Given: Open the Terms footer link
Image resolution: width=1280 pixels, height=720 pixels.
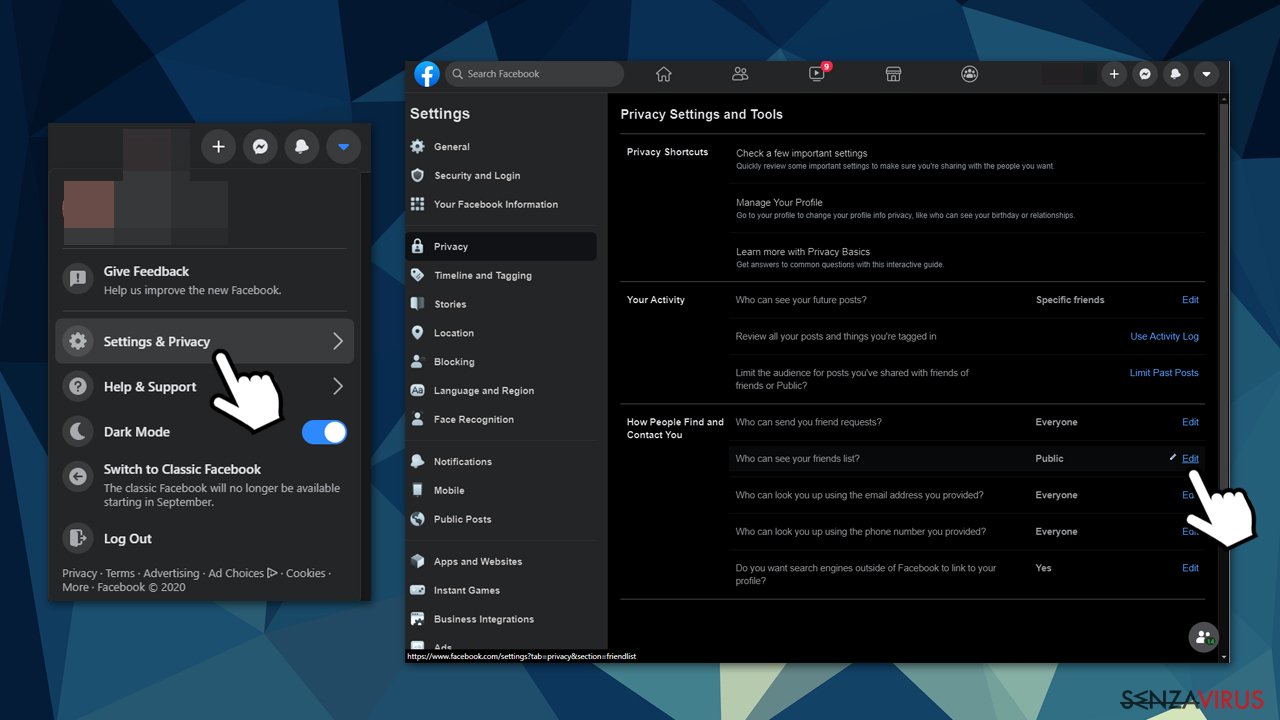Looking at the screenshot, I should pyautogui.click(x=120, y=574).
